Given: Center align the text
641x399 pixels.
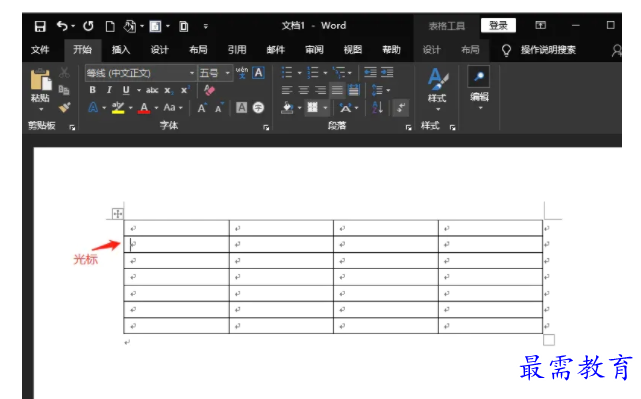Looking at the screenshot, I should 304,90.
